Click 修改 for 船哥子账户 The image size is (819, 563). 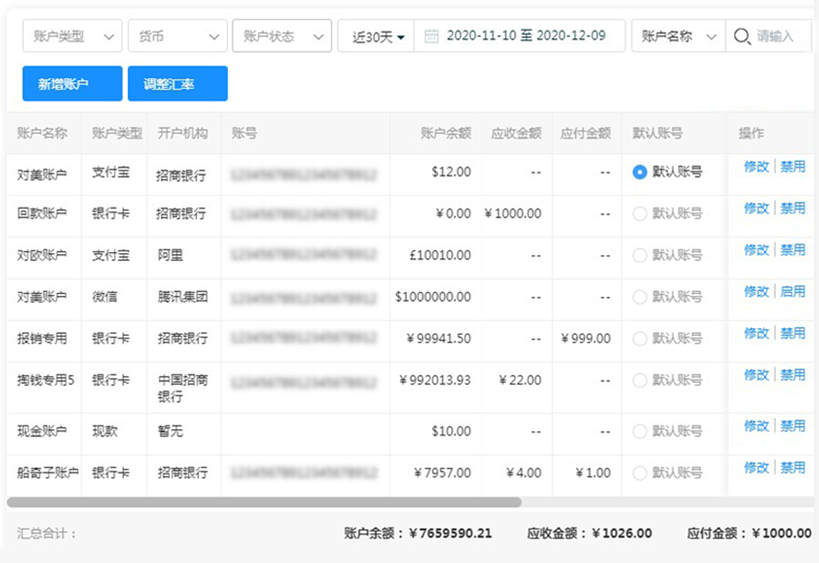[x=756, y=468]
